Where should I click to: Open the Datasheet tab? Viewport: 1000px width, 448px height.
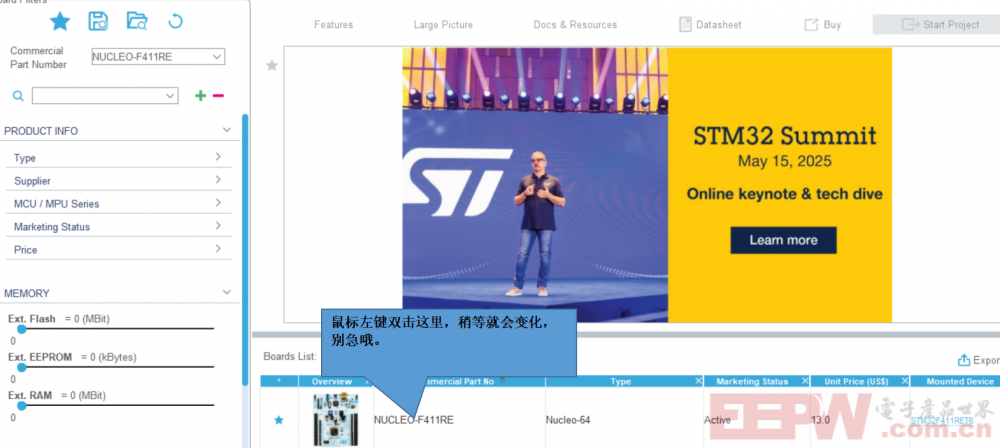[x=710, y=25]
